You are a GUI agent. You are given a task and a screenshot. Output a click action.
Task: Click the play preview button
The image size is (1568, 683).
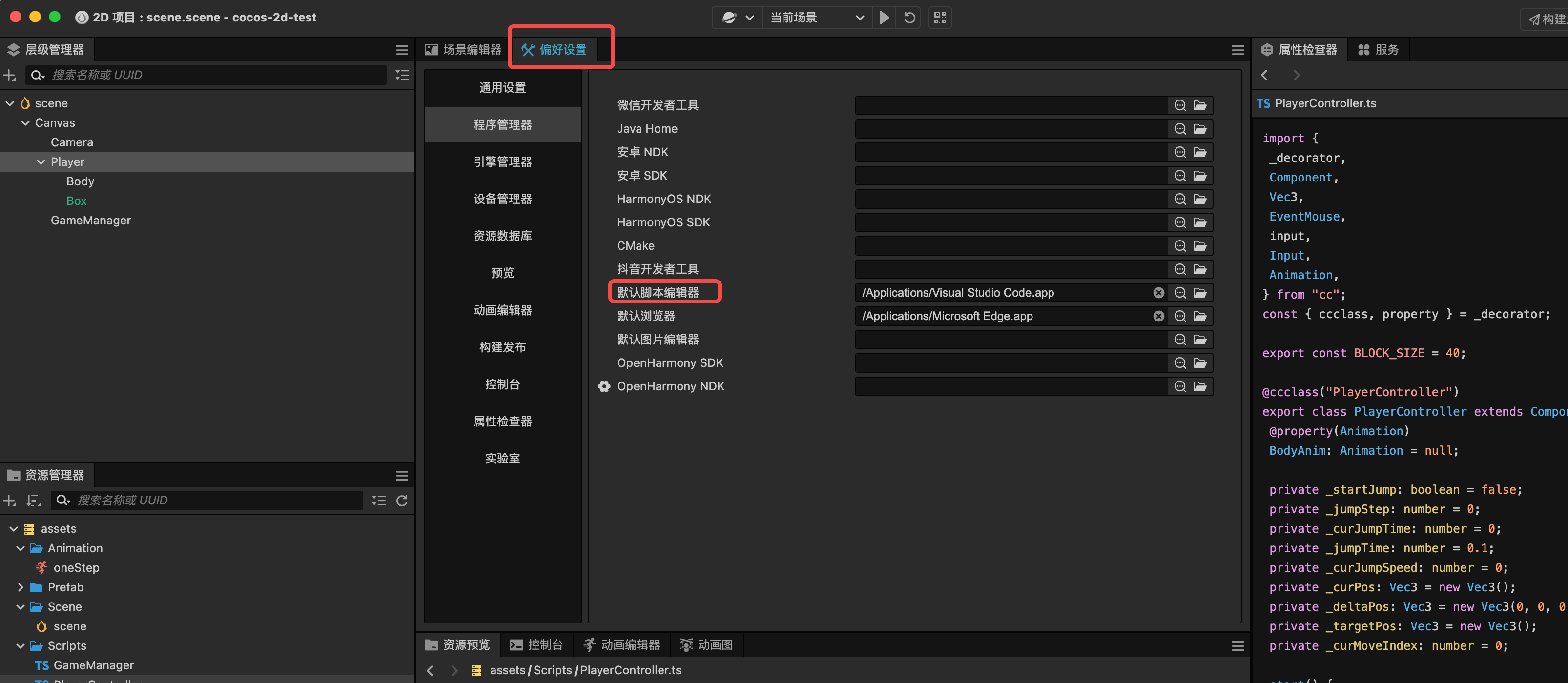[884, 18]
